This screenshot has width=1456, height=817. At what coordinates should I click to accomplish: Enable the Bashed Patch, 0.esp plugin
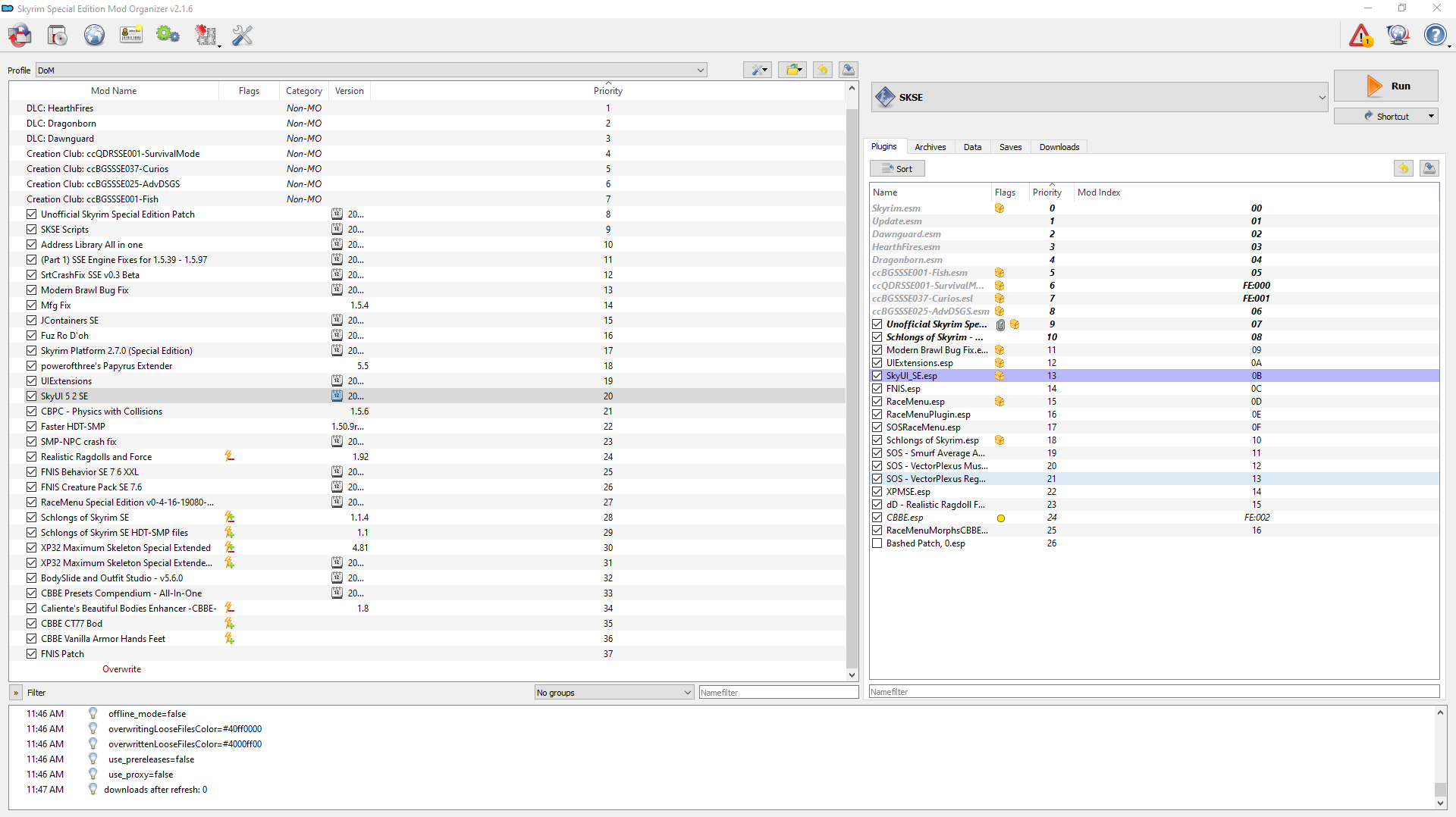pos(877,543)
